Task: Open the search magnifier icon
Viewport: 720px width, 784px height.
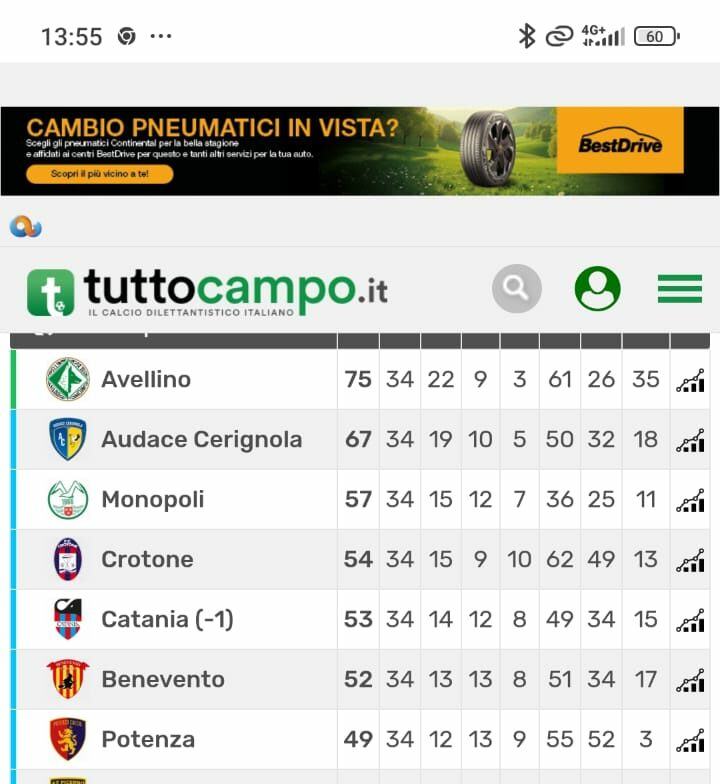Action: coord(516,288)
